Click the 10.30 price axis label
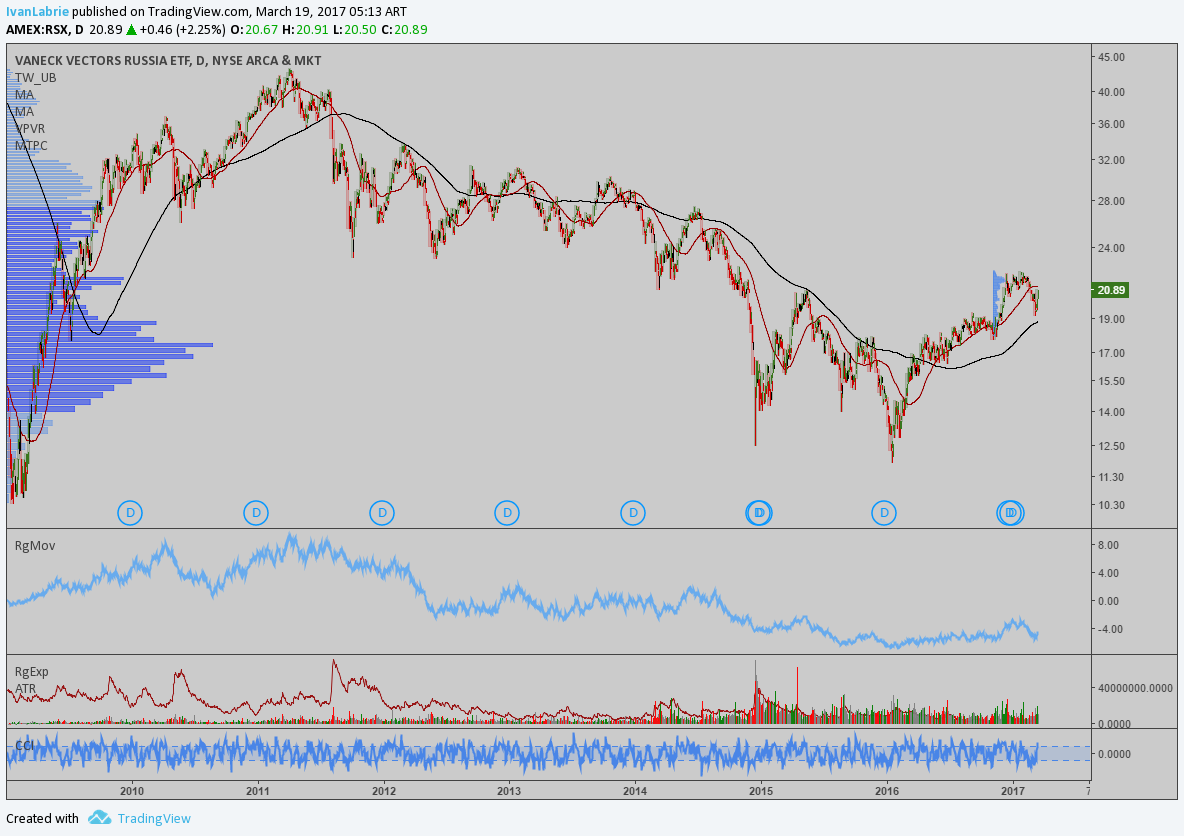This screenshot has width=1184, height=836. tap(1112, 505)
